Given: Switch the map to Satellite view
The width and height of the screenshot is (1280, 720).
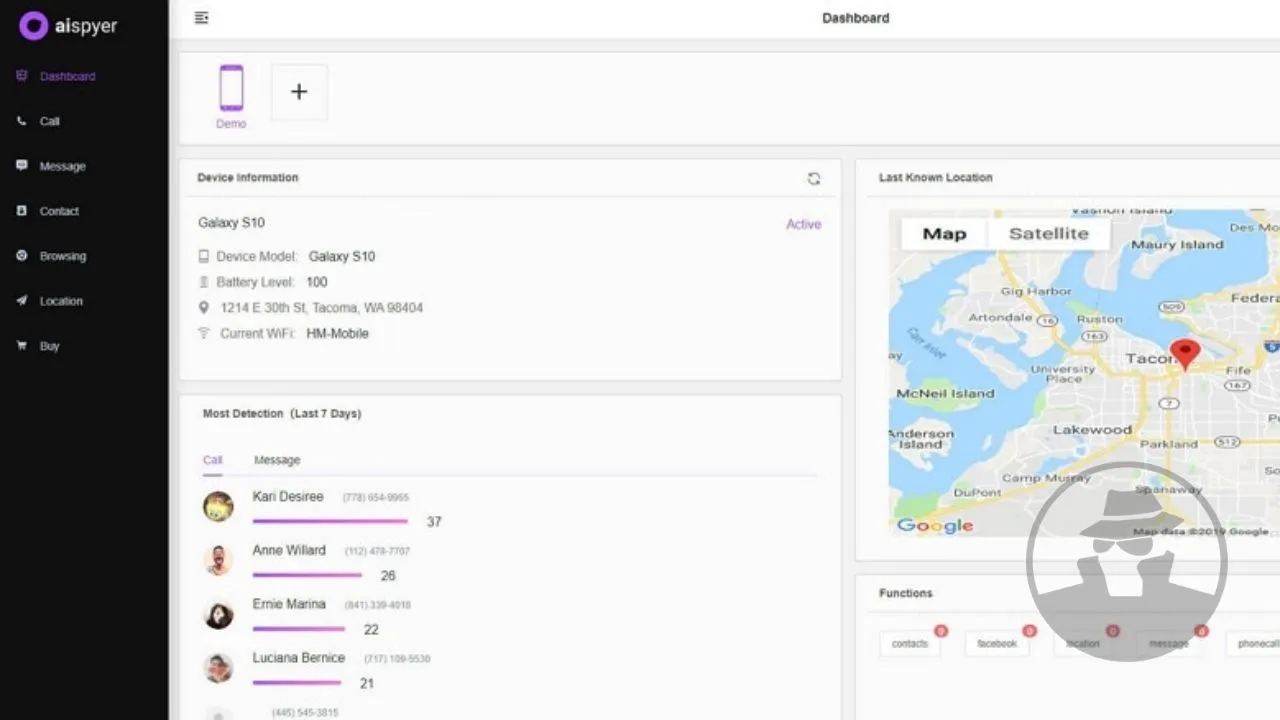Looking at the screenshot, I should [x=1048, y=234].
